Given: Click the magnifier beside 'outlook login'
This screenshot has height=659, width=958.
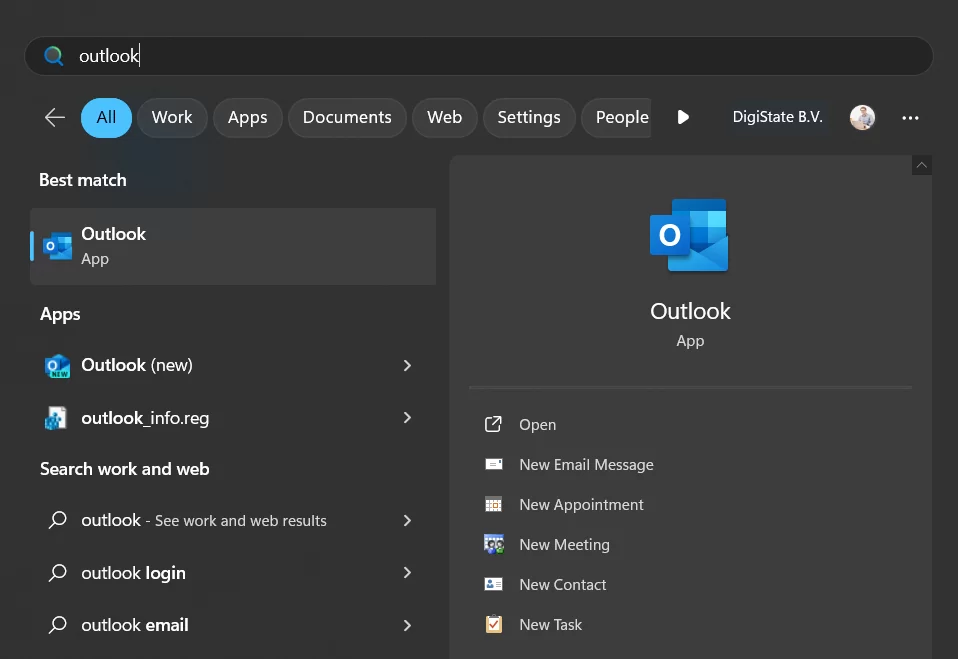Looking at the screenshot, I should [58, 573].
